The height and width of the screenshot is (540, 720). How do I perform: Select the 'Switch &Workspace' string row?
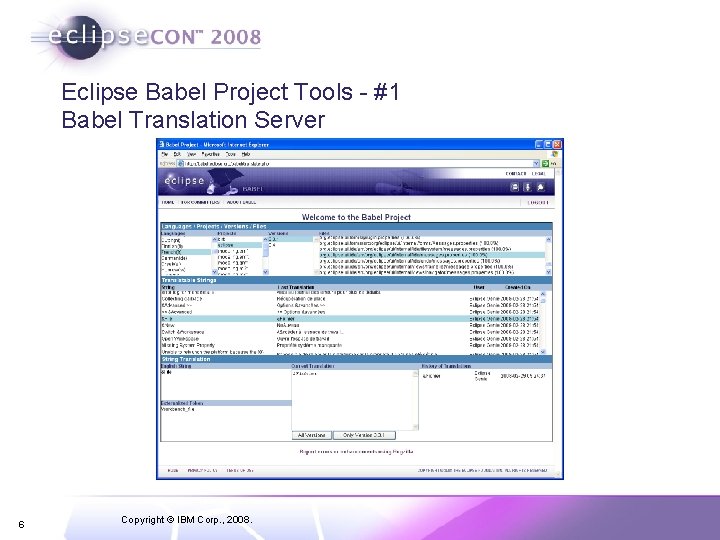point(350,332)
